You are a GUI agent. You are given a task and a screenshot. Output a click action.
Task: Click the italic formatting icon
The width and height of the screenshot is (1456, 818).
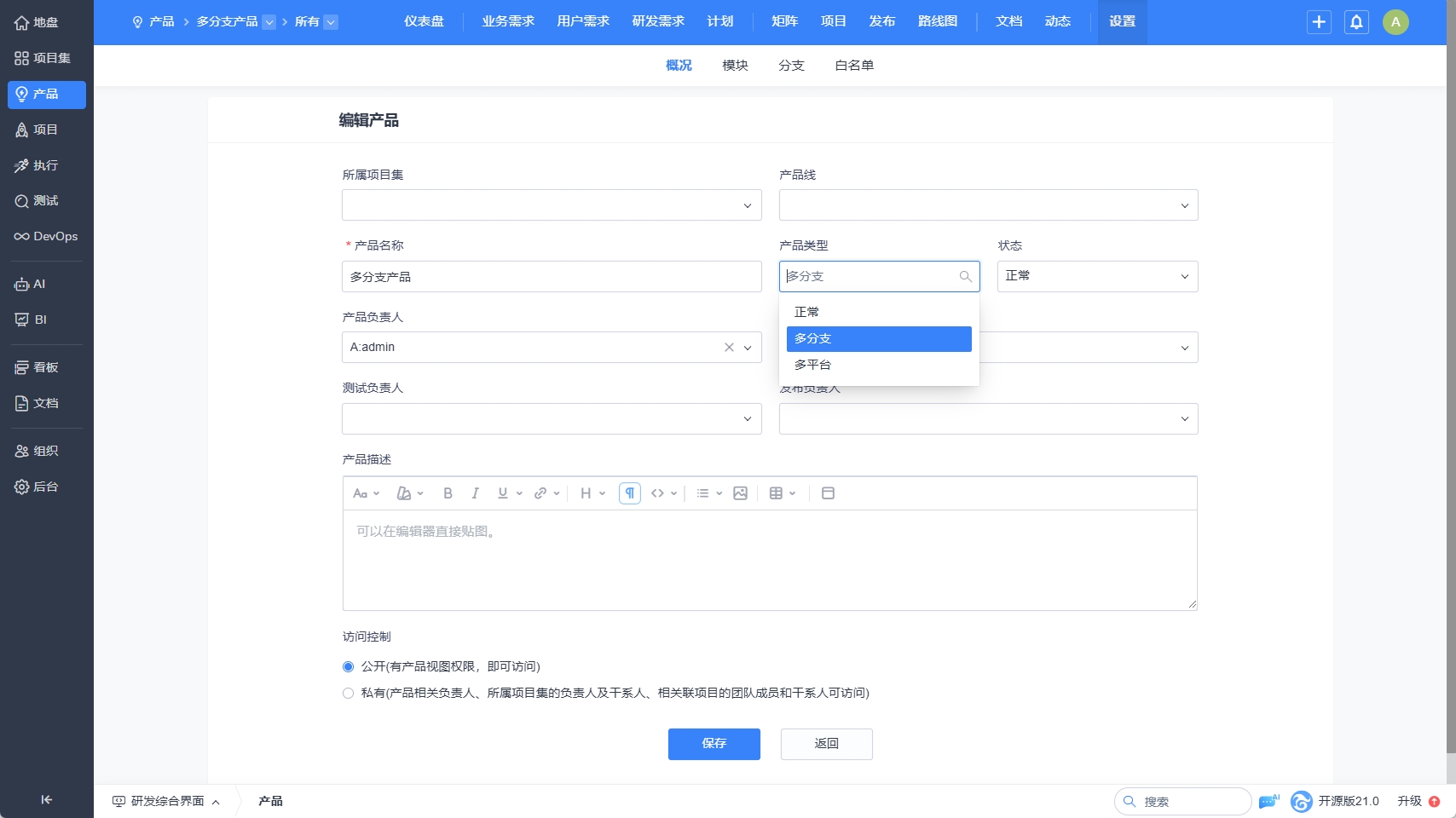tap(475, 493)
